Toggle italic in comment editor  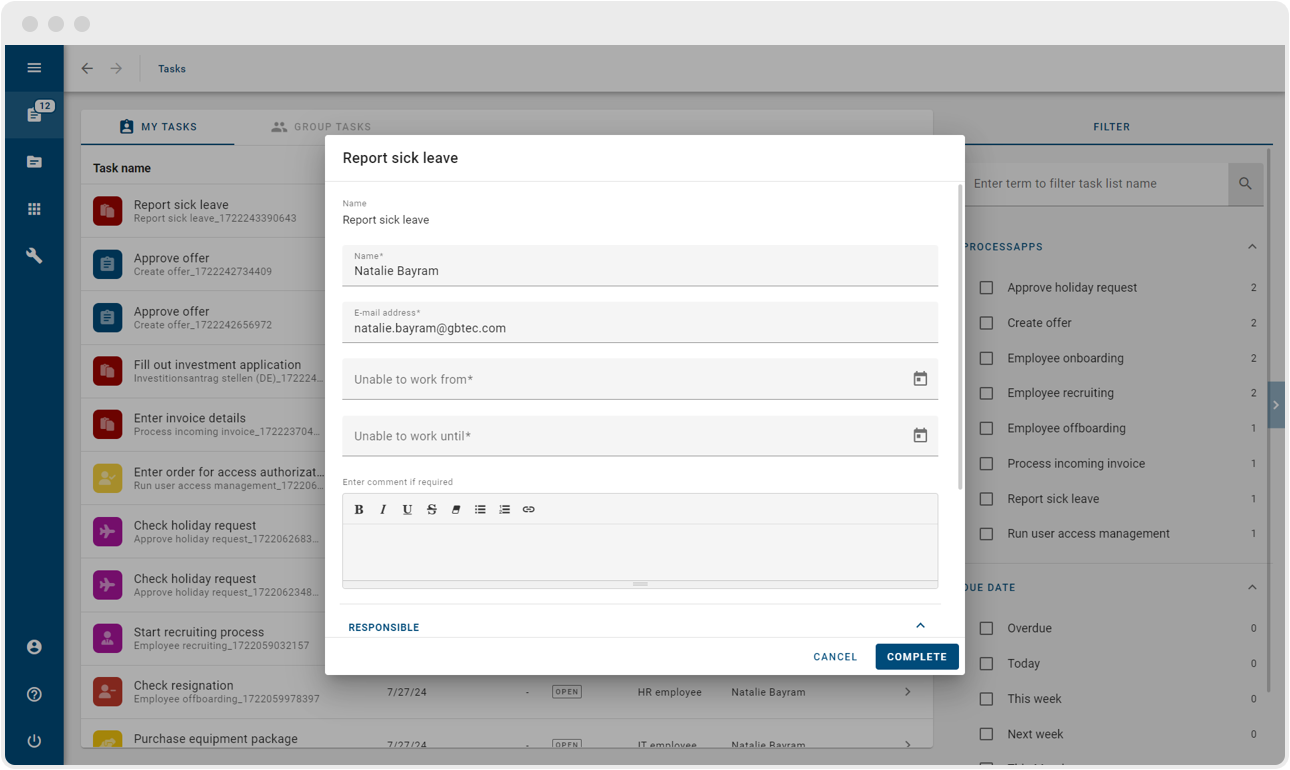[x=383, y=509]
